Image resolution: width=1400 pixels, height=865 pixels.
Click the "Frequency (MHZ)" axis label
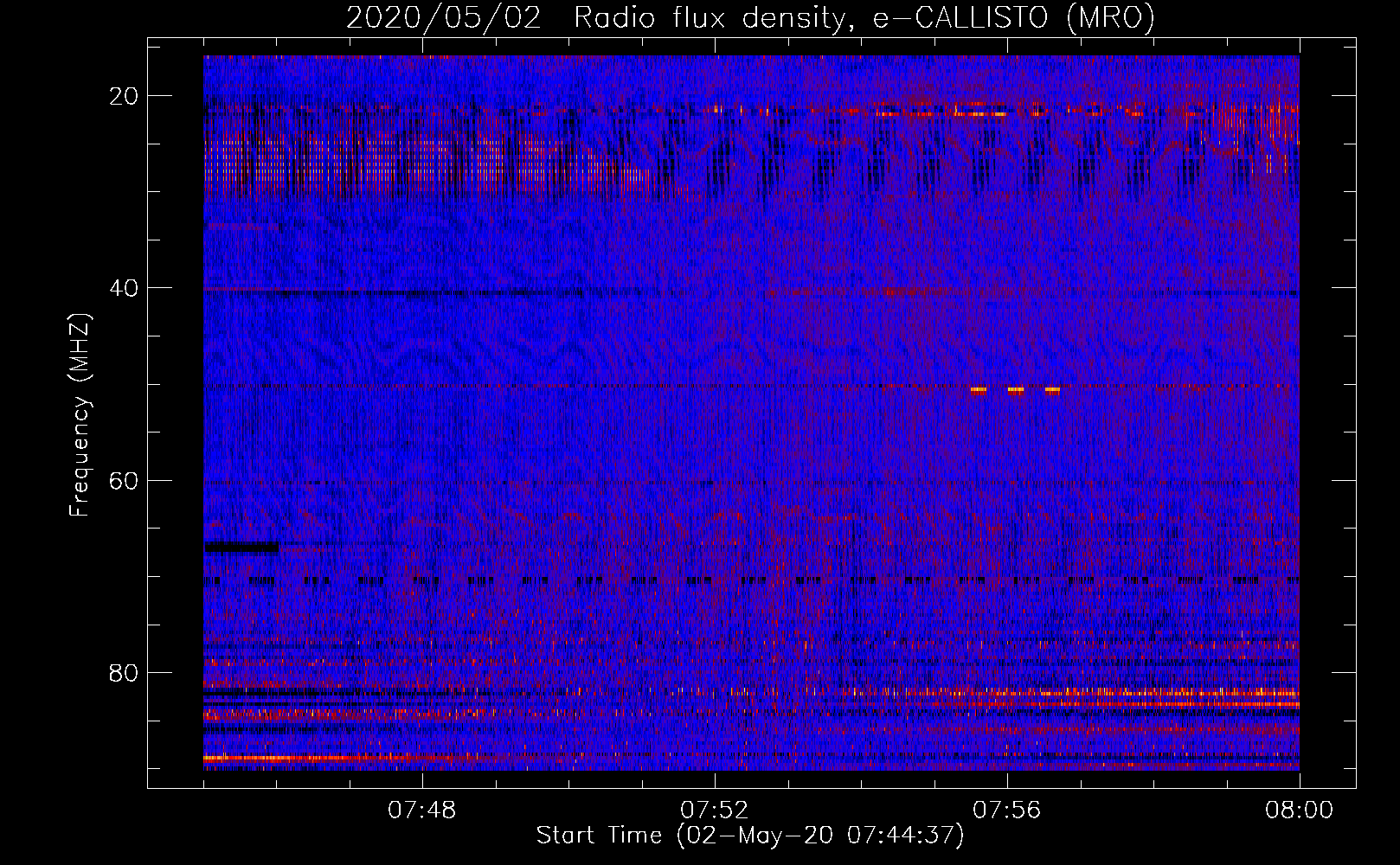coord(80,415)
